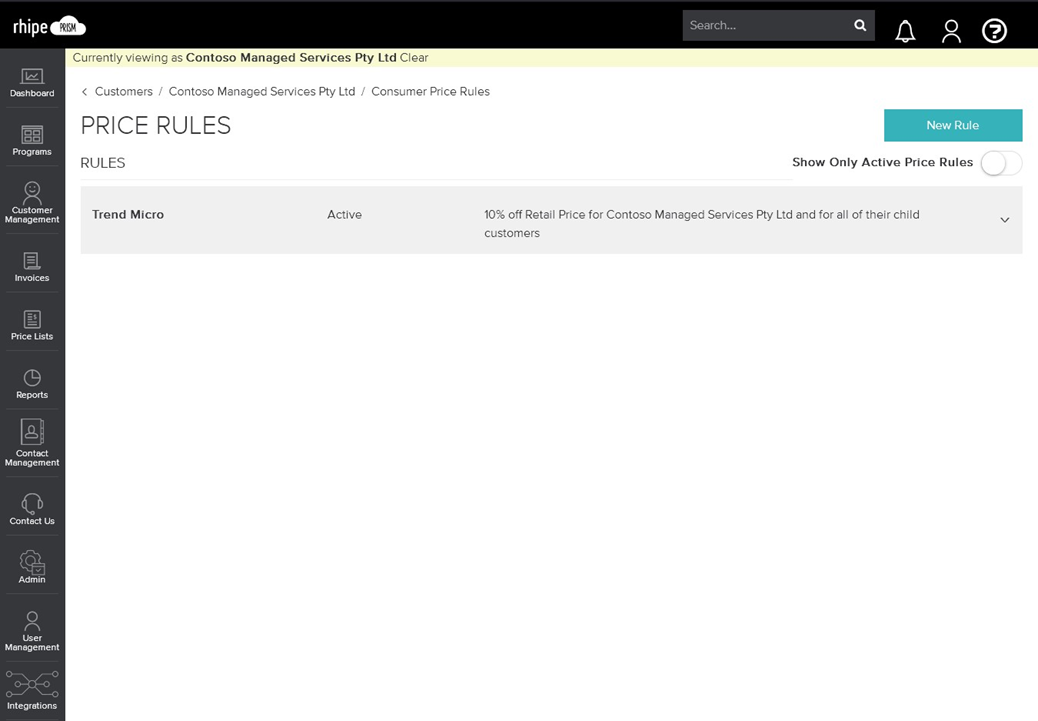Click the Active status text

tap(344, 215)
